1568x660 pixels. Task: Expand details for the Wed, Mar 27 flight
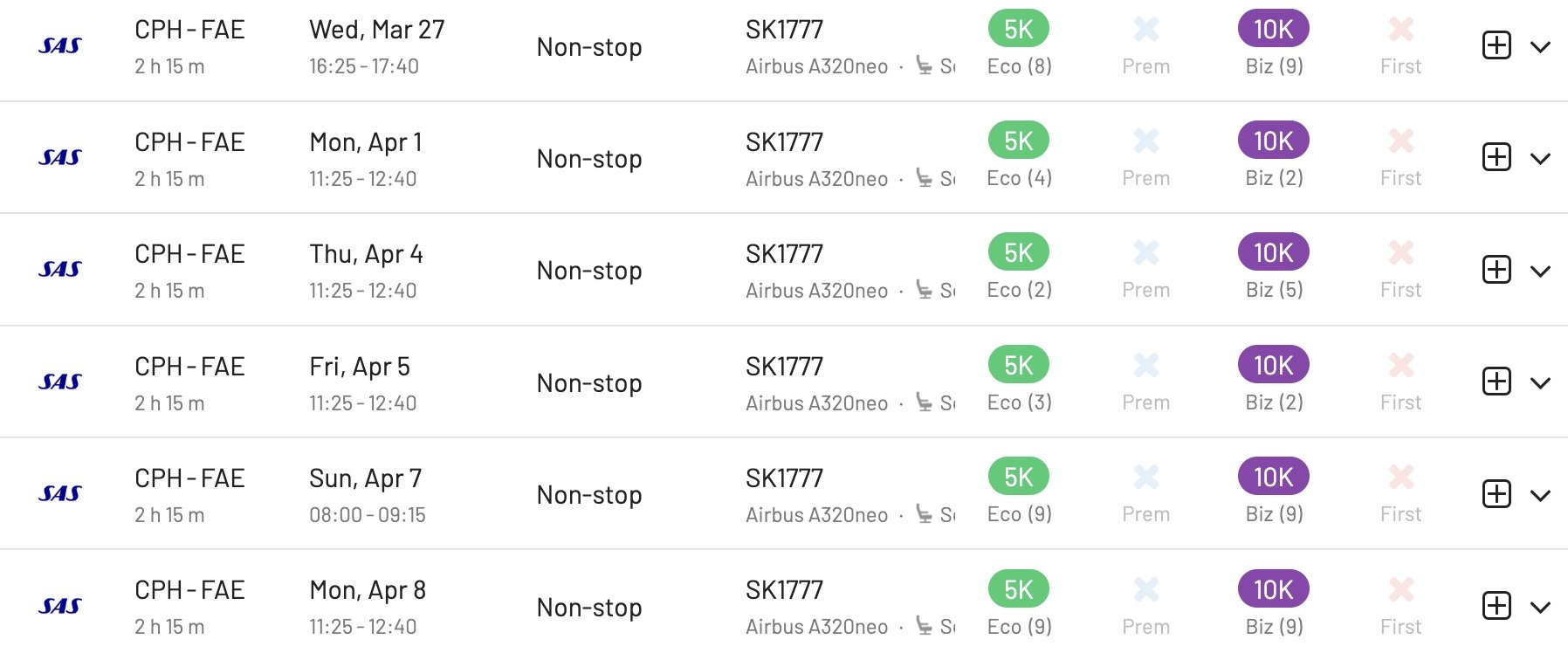point(1540,47)
